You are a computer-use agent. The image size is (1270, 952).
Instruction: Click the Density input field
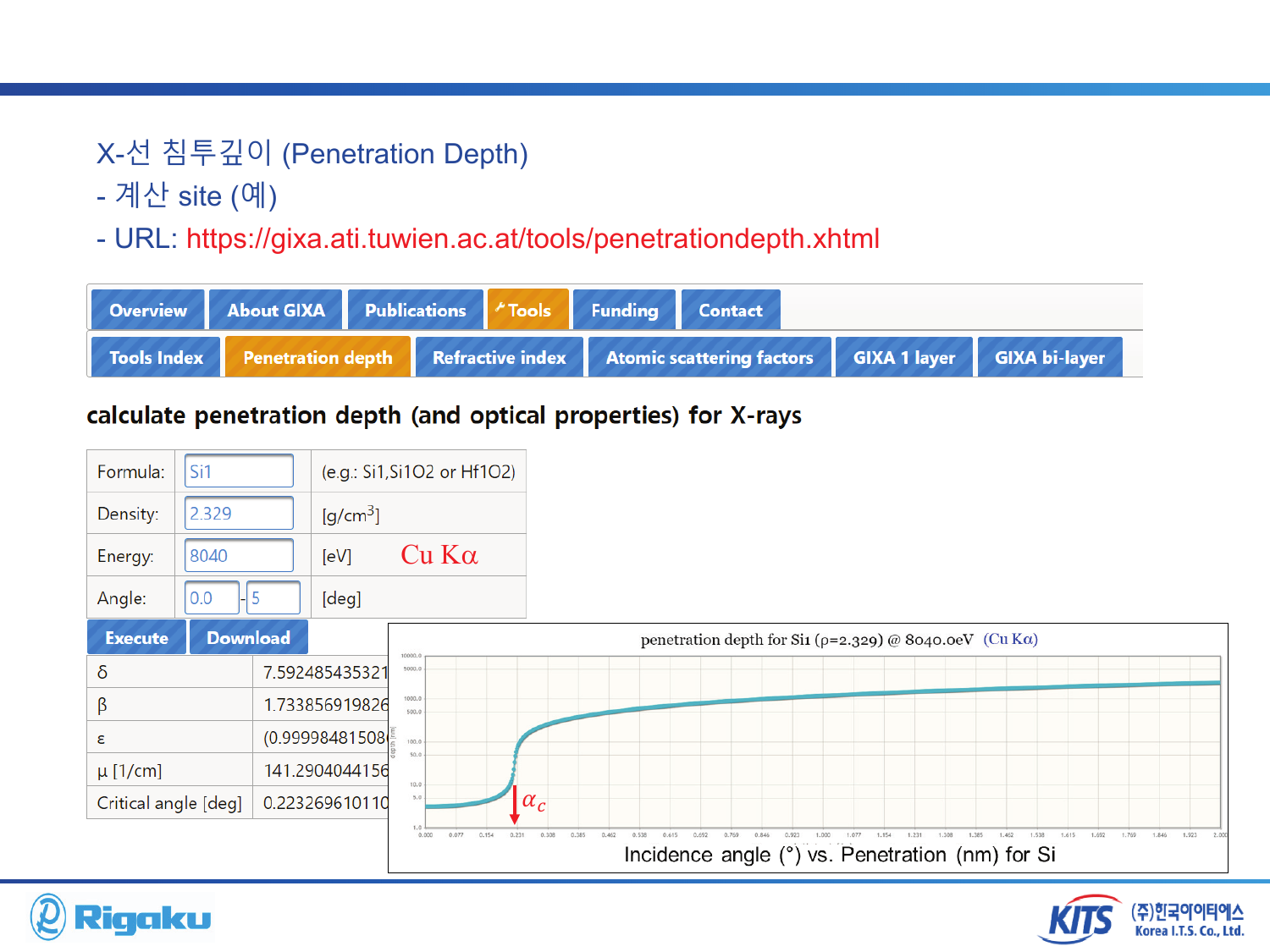(240, 514)
